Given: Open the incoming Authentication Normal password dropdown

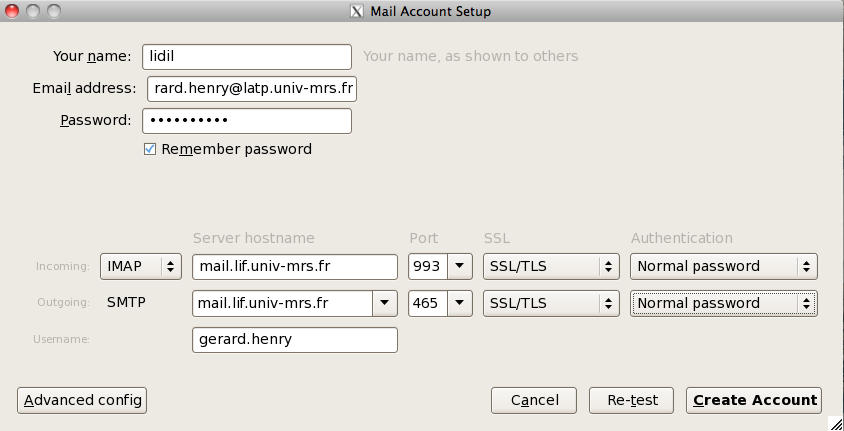Looking at the screenshot, I should point(724,266).
